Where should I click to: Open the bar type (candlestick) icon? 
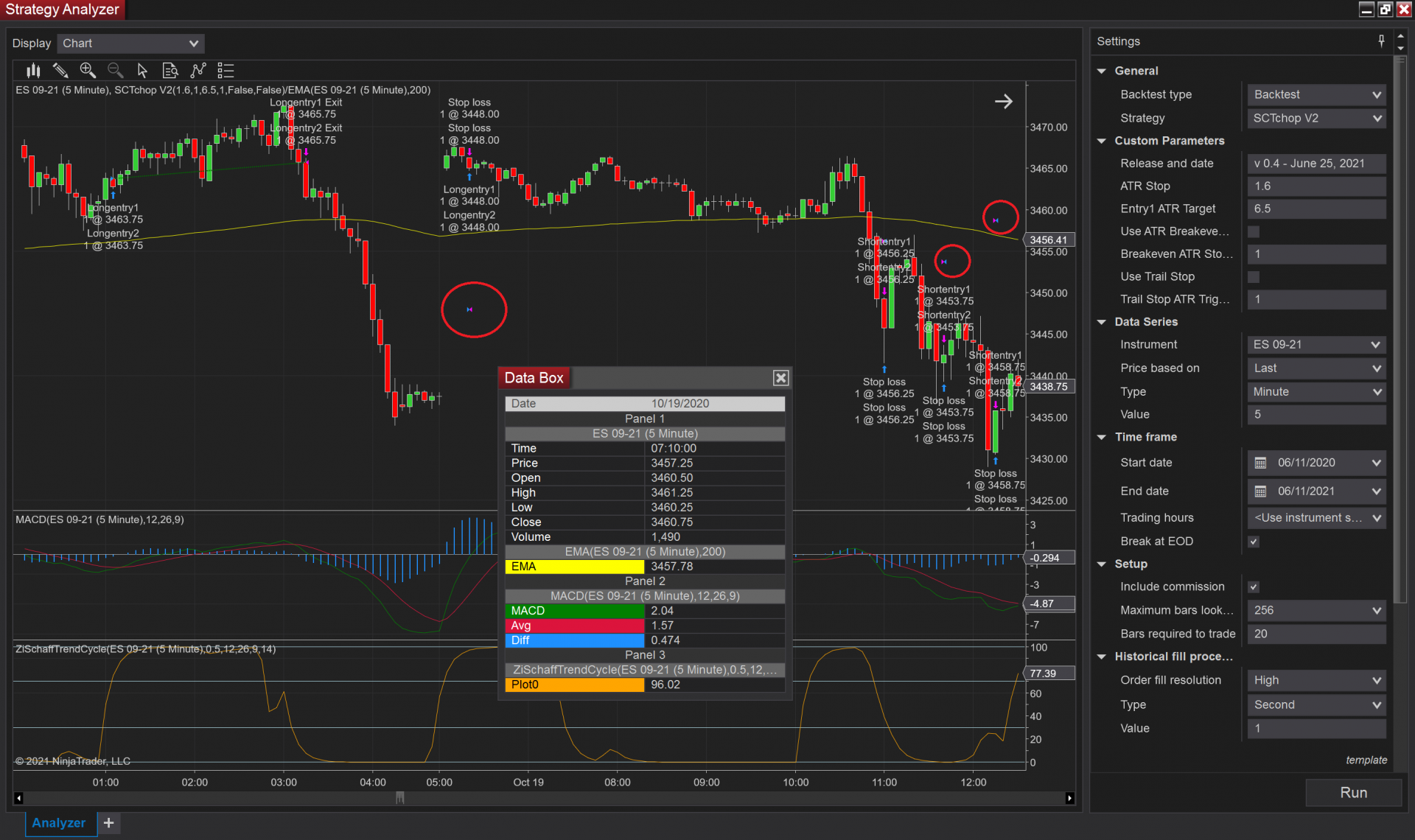[x=33, y=71]
